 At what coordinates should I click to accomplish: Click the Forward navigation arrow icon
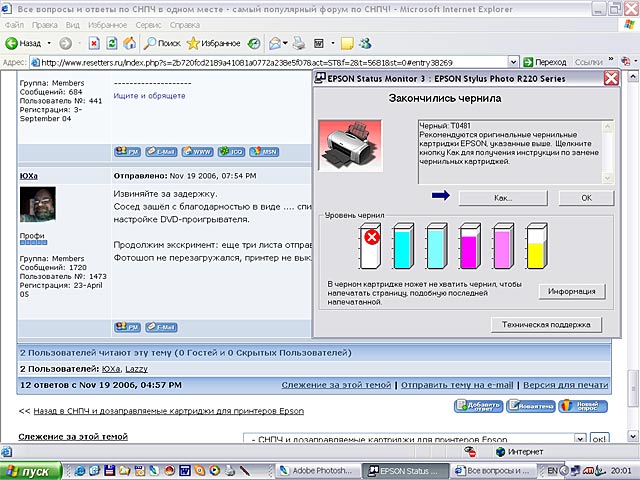point(65,43)
